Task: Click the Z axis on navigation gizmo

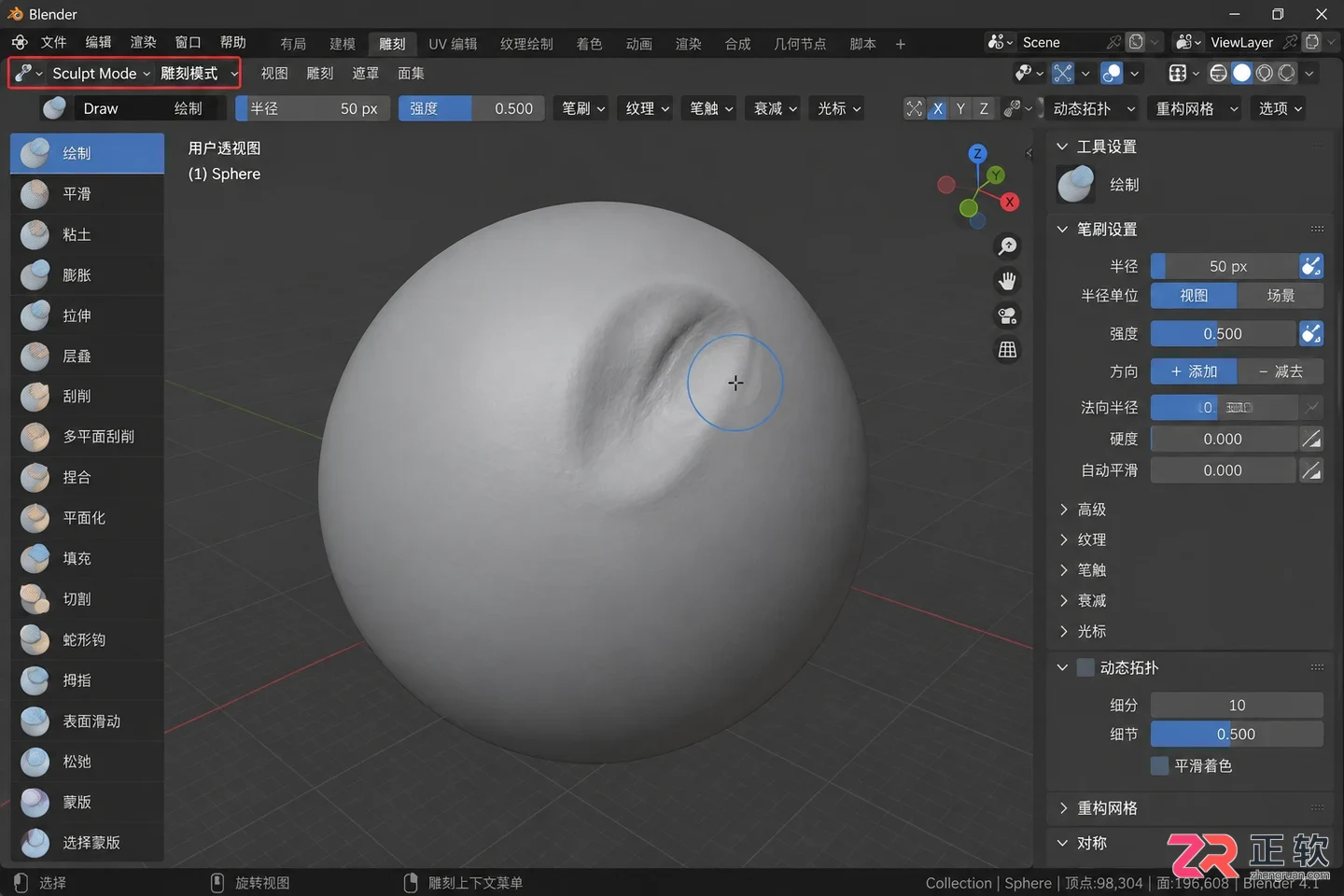Action: coord(977,153)
